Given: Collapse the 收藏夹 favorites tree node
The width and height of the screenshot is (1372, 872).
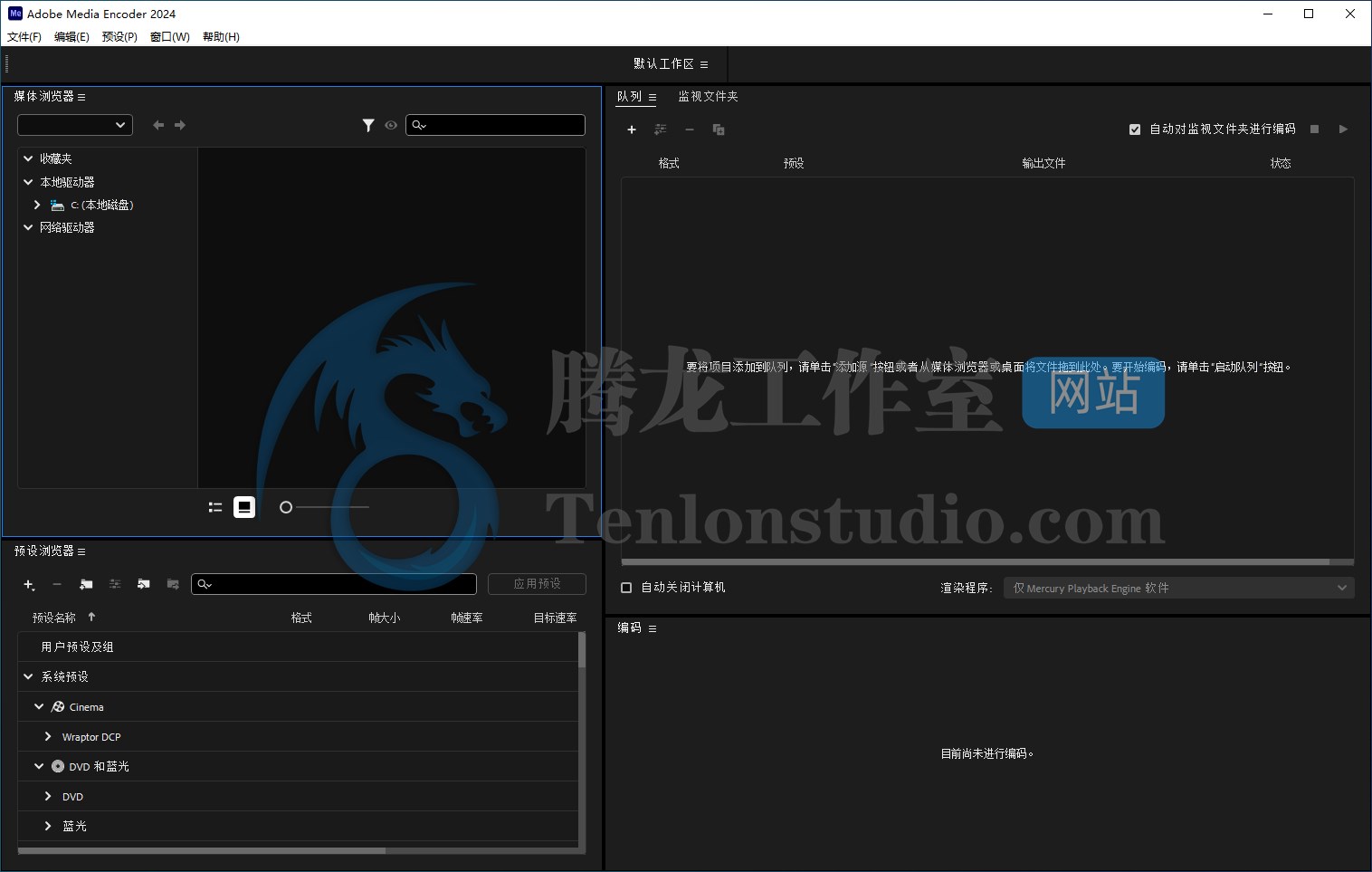Looking at the screenshot, I should click(x=28, y=158).
